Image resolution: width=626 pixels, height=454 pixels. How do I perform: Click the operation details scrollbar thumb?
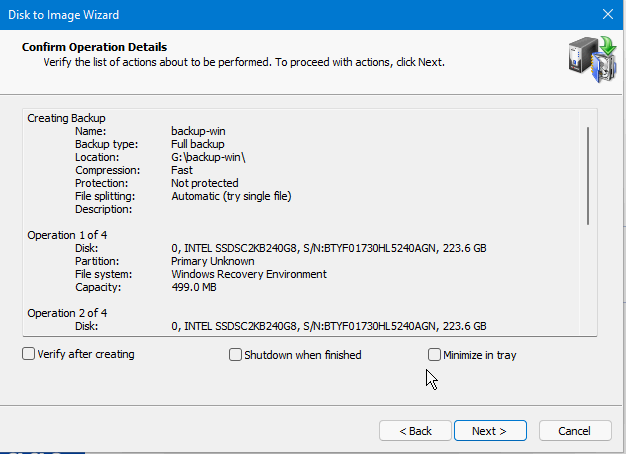pos(588,176)
